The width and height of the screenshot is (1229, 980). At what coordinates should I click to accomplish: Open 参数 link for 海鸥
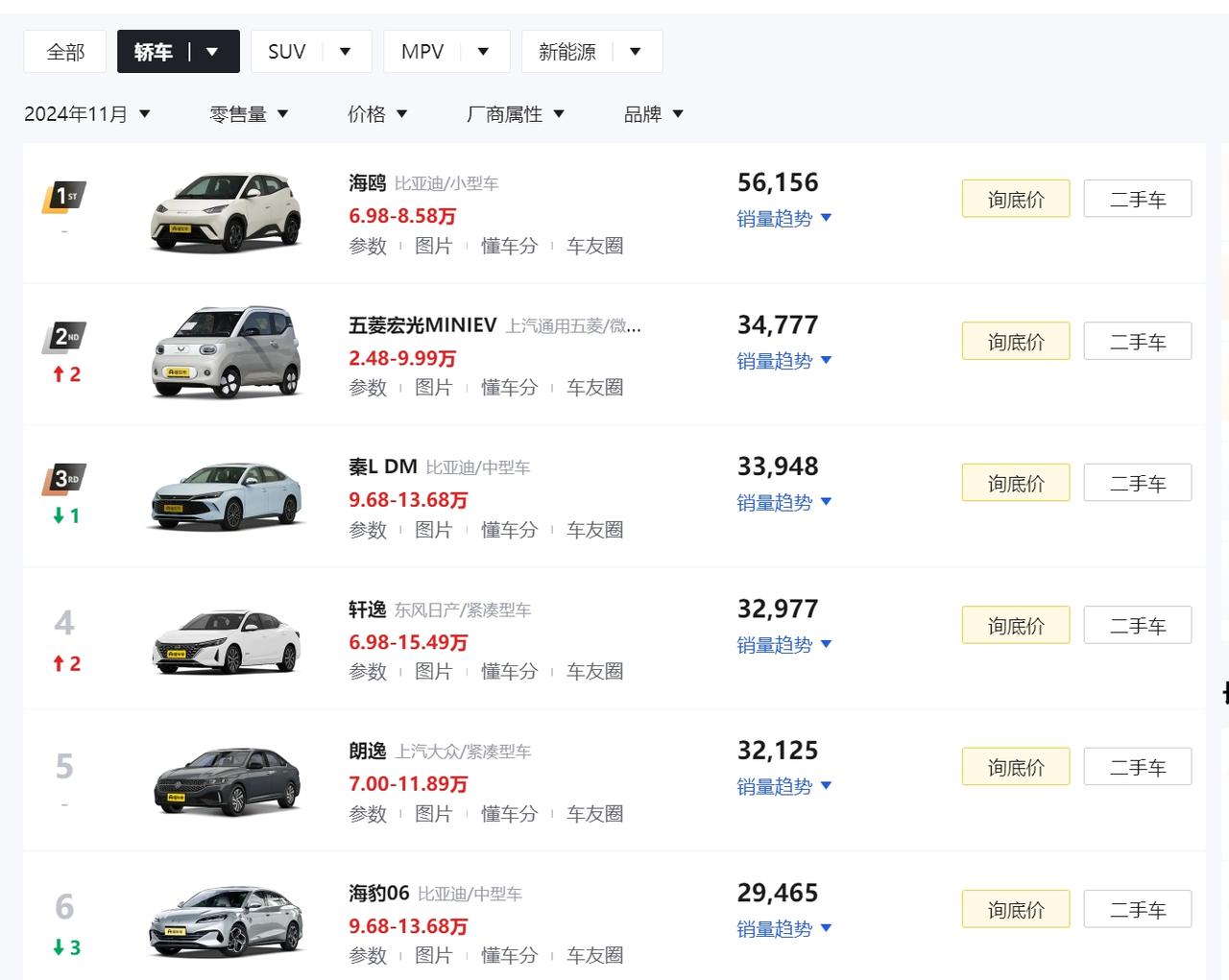(368, 246)
